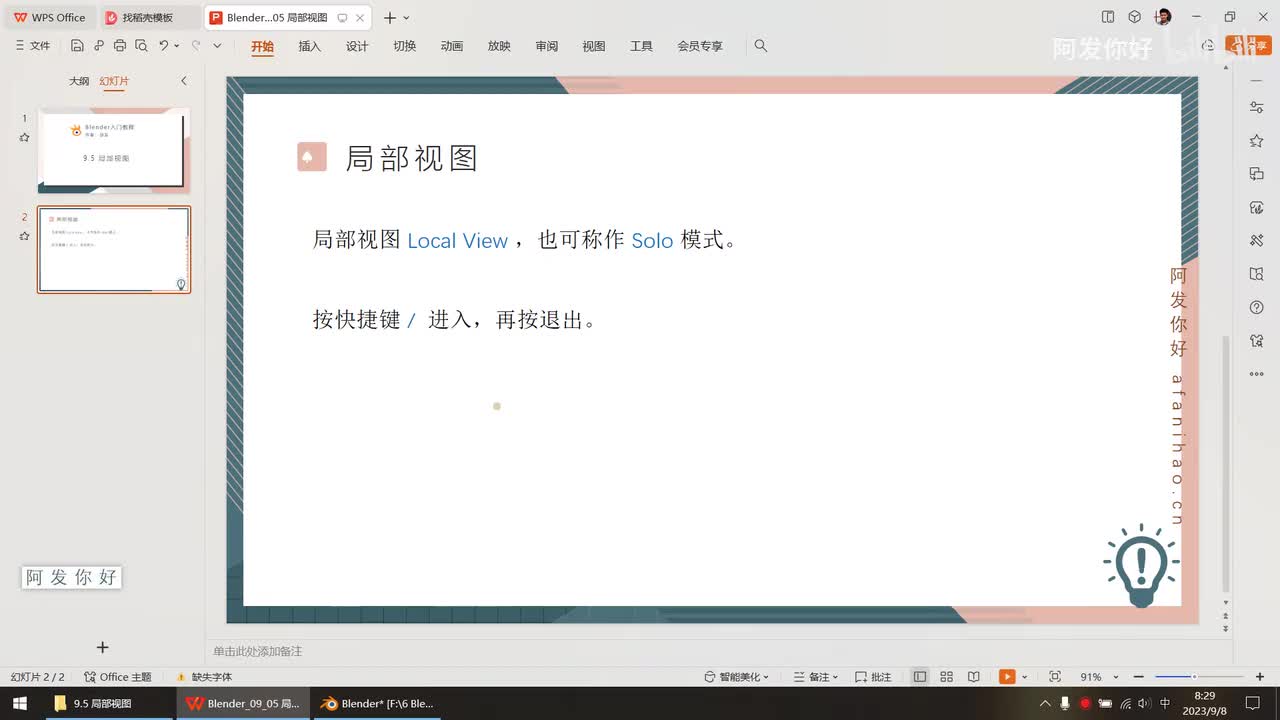Switch to the WPS Office home tab
Viewport: 1280px width, 720px height.
50,18
